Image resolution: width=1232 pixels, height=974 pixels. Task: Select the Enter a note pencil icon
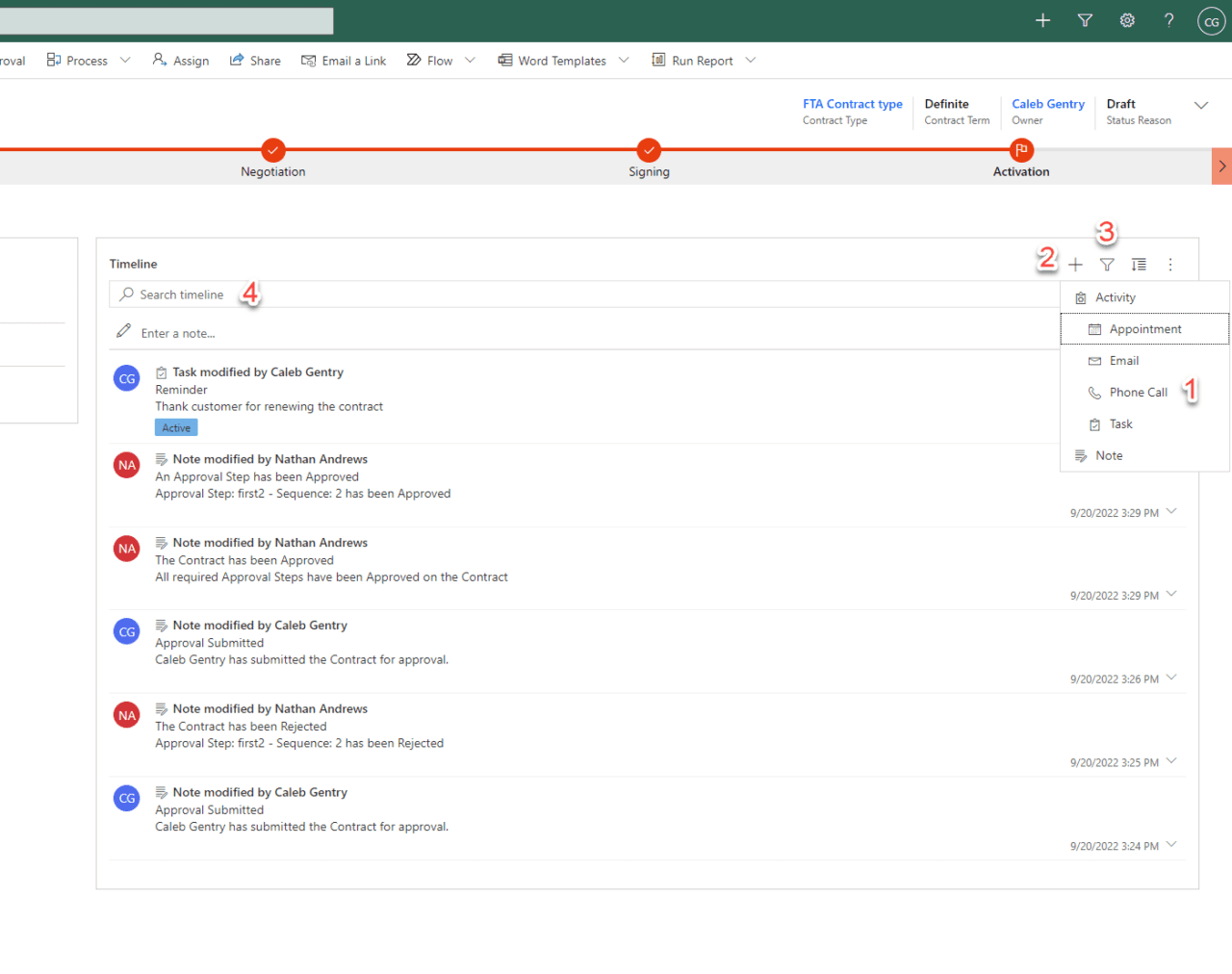pos(123,331)
